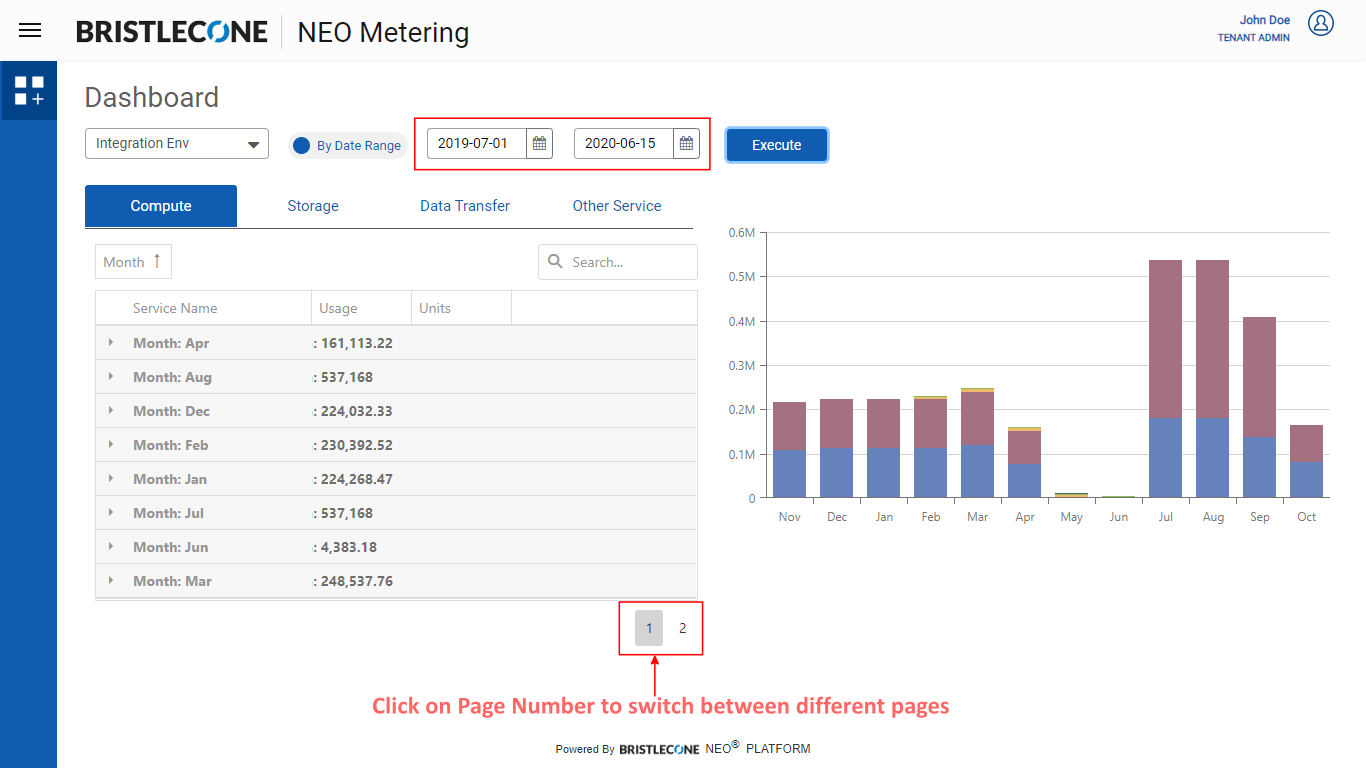Open the hamburger navigation menu
1366x768 pixels.
coord(30,30)
